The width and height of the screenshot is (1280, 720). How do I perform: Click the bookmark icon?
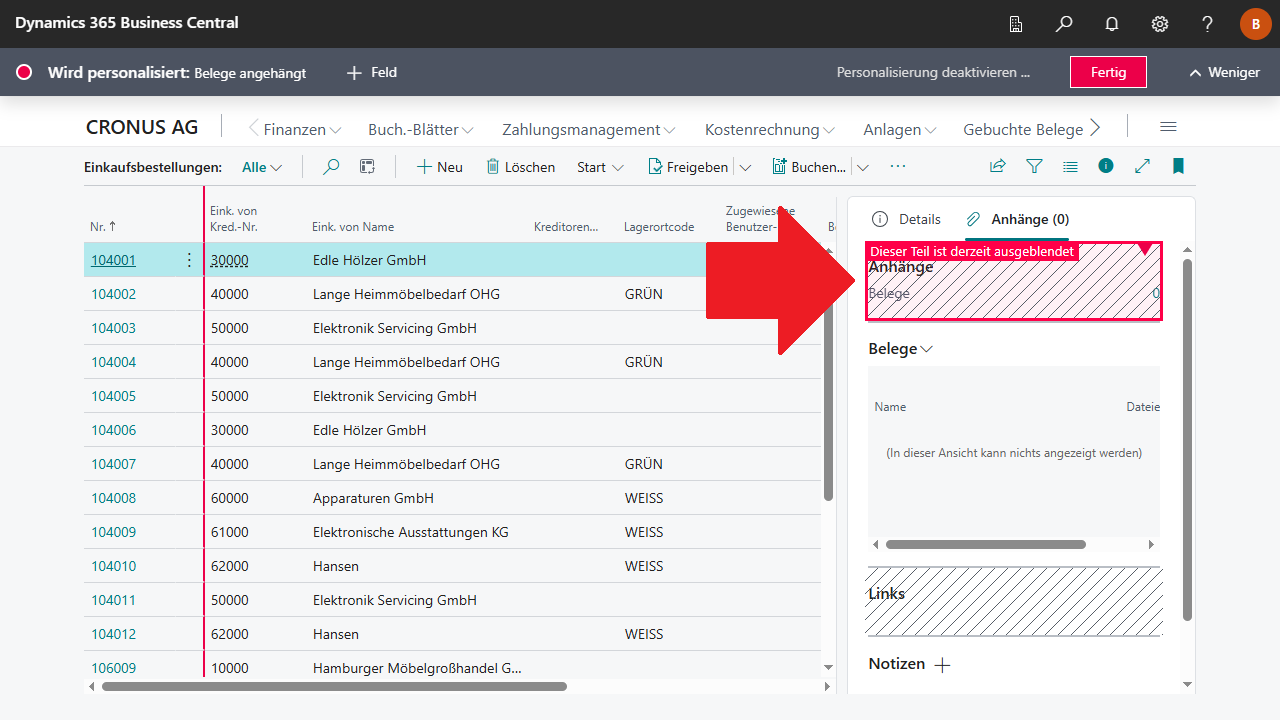pyautogui.click(x=1178, y=166)
